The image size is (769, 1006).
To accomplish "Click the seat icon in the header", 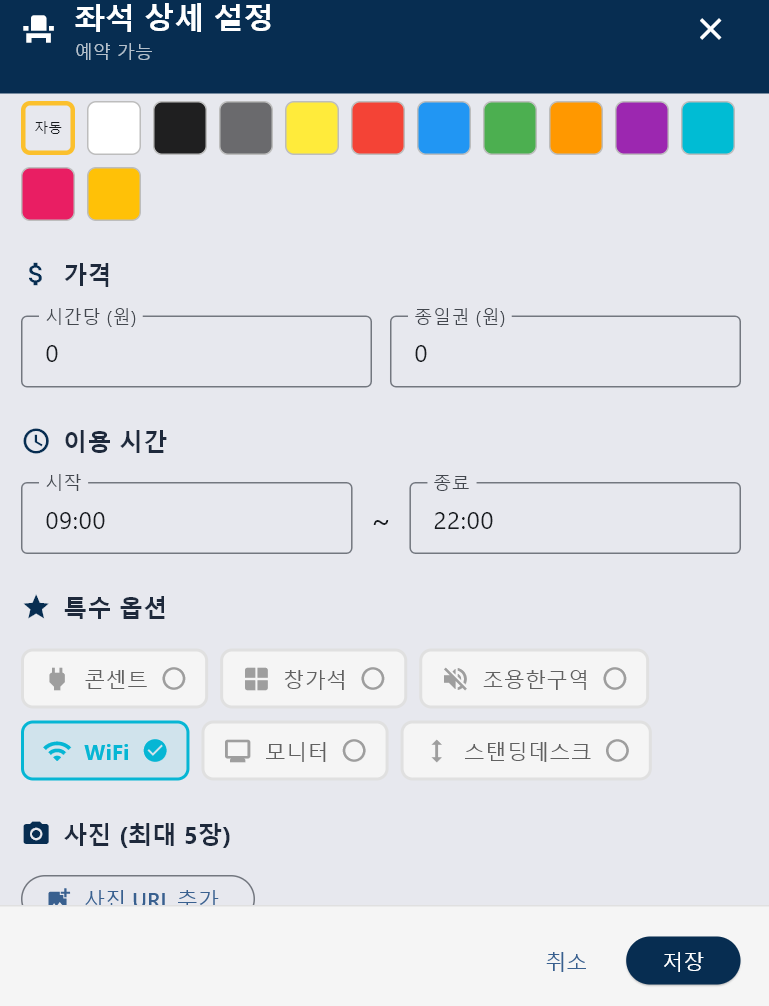I will pos(38,29).
